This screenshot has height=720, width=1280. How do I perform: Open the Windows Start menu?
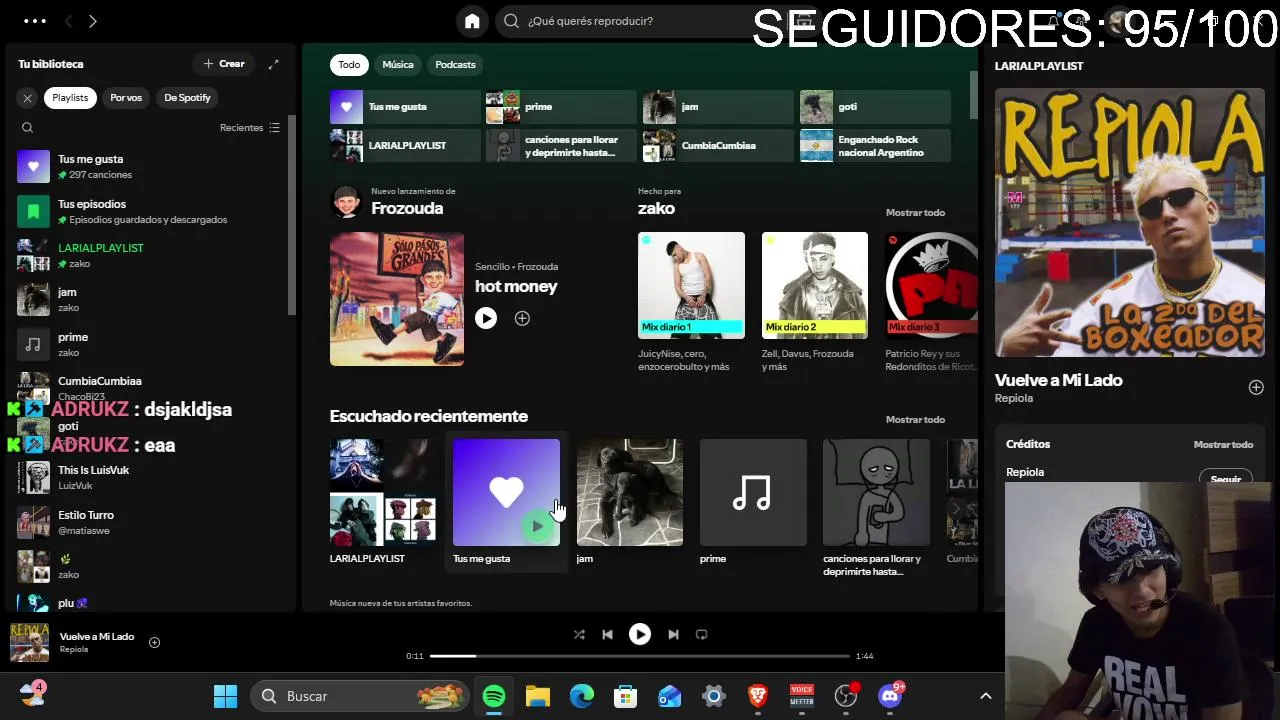(226, 696)
